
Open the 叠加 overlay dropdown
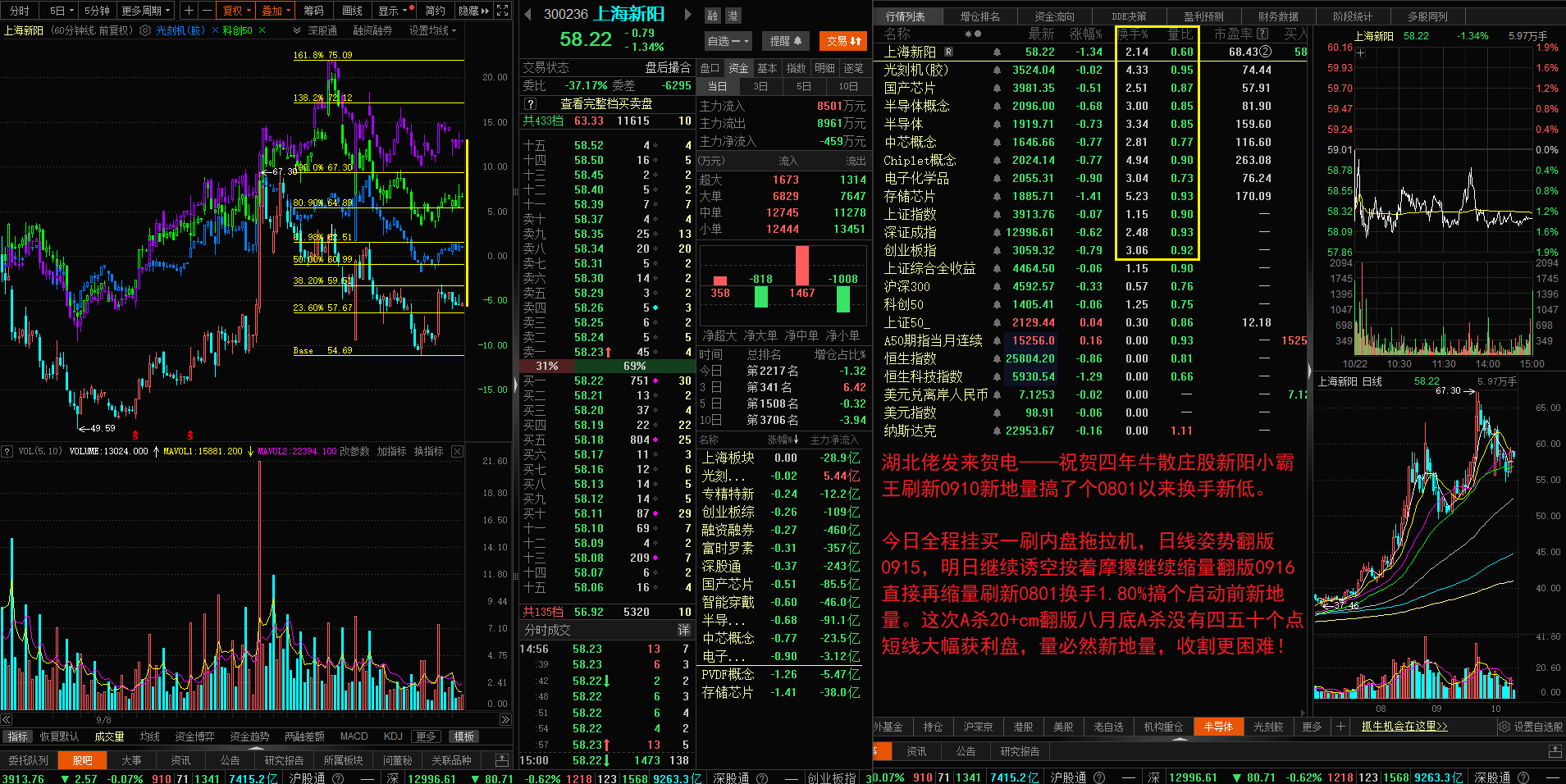click(276, 11)
